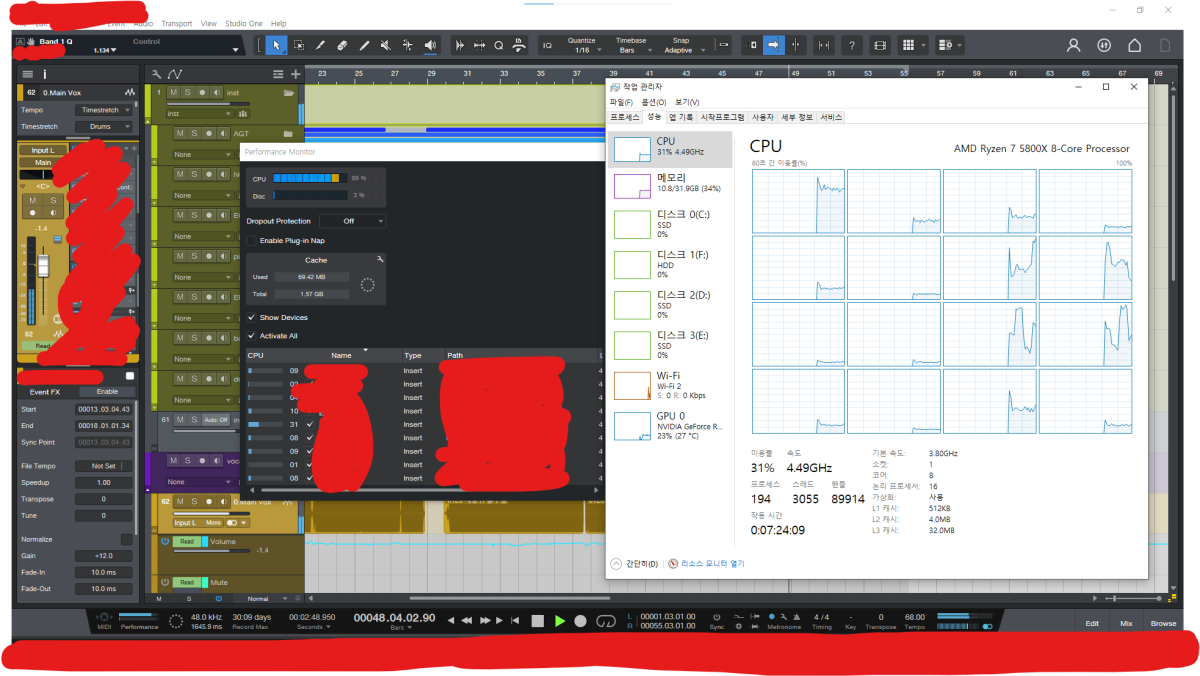Viewport: 1200px width, 676px height.
Task: Stop the transport
Action: tap(537, 621)
